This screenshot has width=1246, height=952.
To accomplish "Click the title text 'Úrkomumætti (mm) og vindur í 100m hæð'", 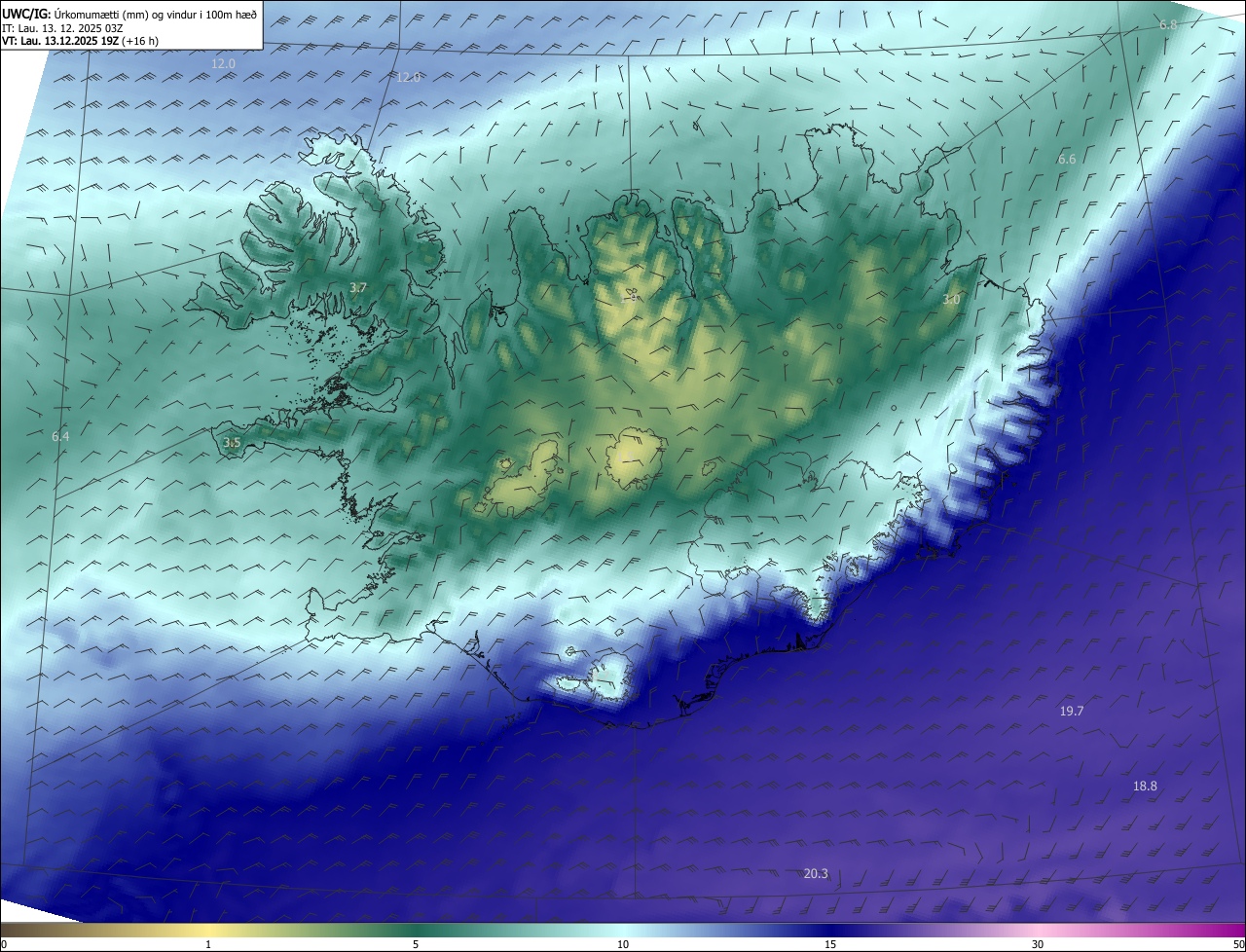I will coord(156,13).
